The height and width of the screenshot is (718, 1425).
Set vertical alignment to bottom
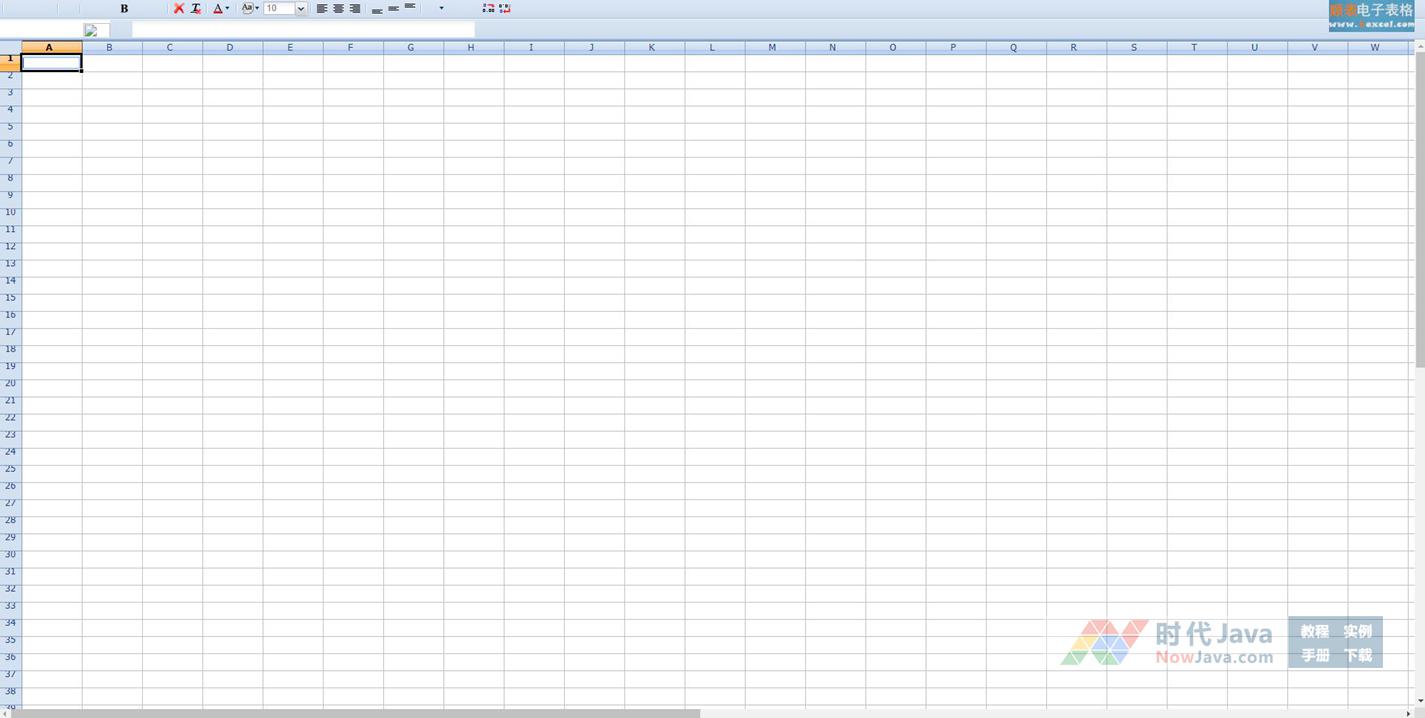pyautogui.click(x=377, y=10)
